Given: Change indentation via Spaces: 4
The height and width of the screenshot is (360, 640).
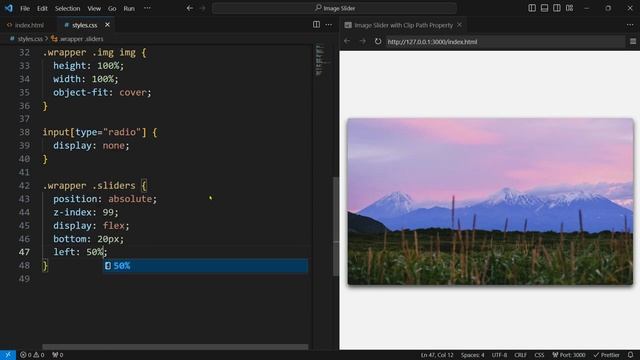Looking at the screenshot, I should click(472, 355).
